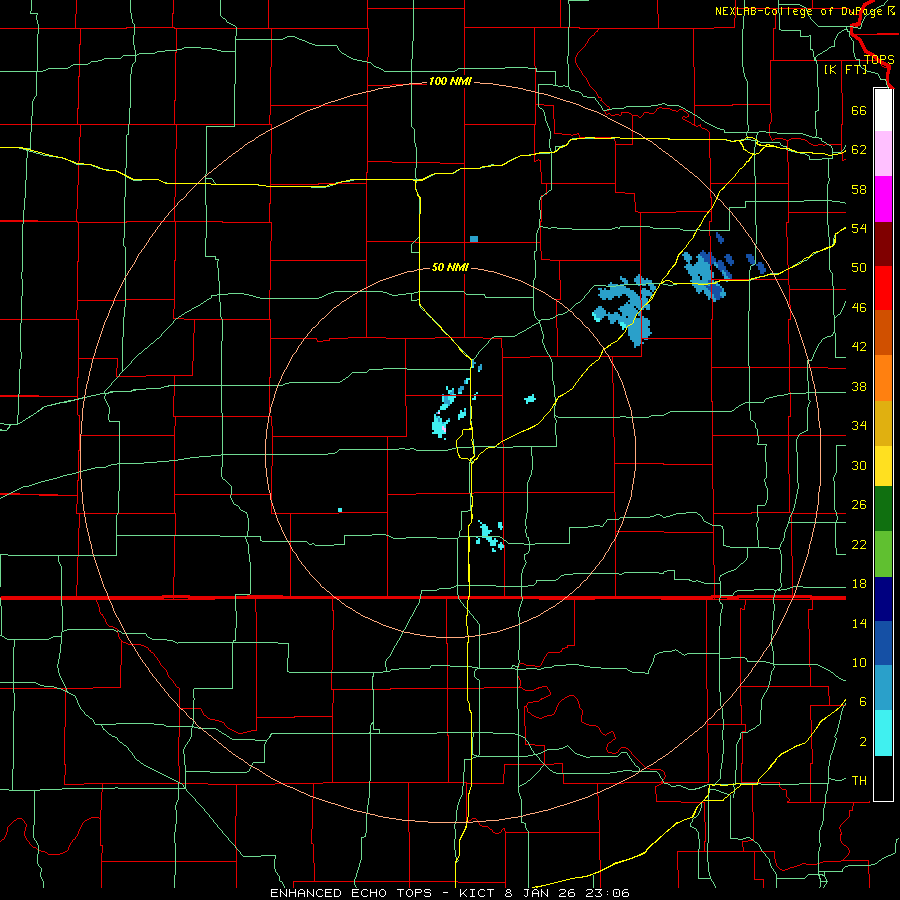Click the '50' legend value

pyautogui.click(x=859, y=268)
